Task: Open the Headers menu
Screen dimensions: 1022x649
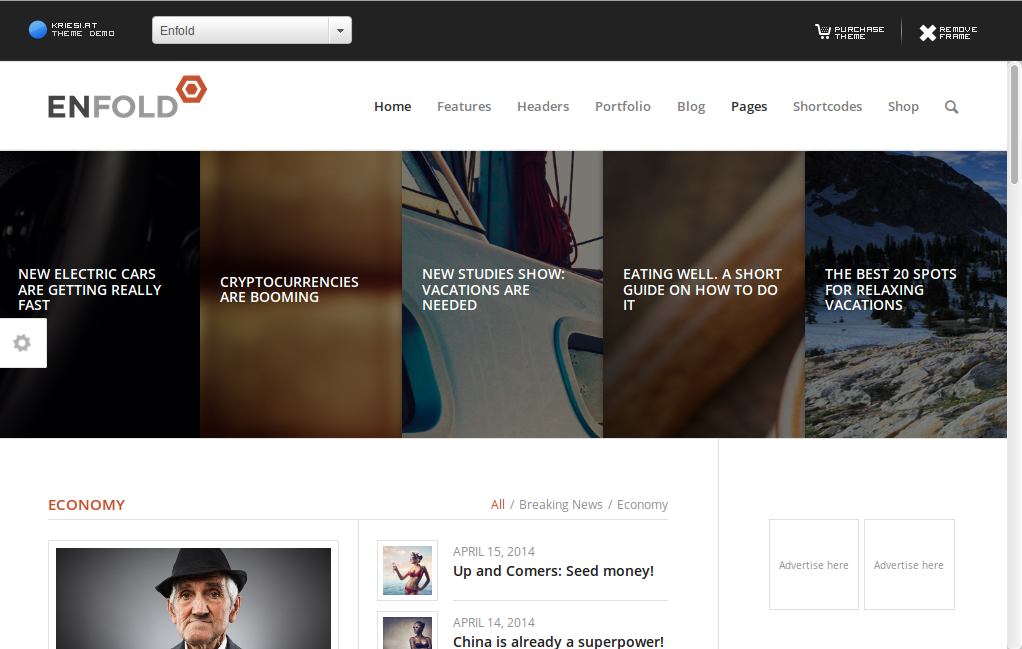Action: coord(543,106)
